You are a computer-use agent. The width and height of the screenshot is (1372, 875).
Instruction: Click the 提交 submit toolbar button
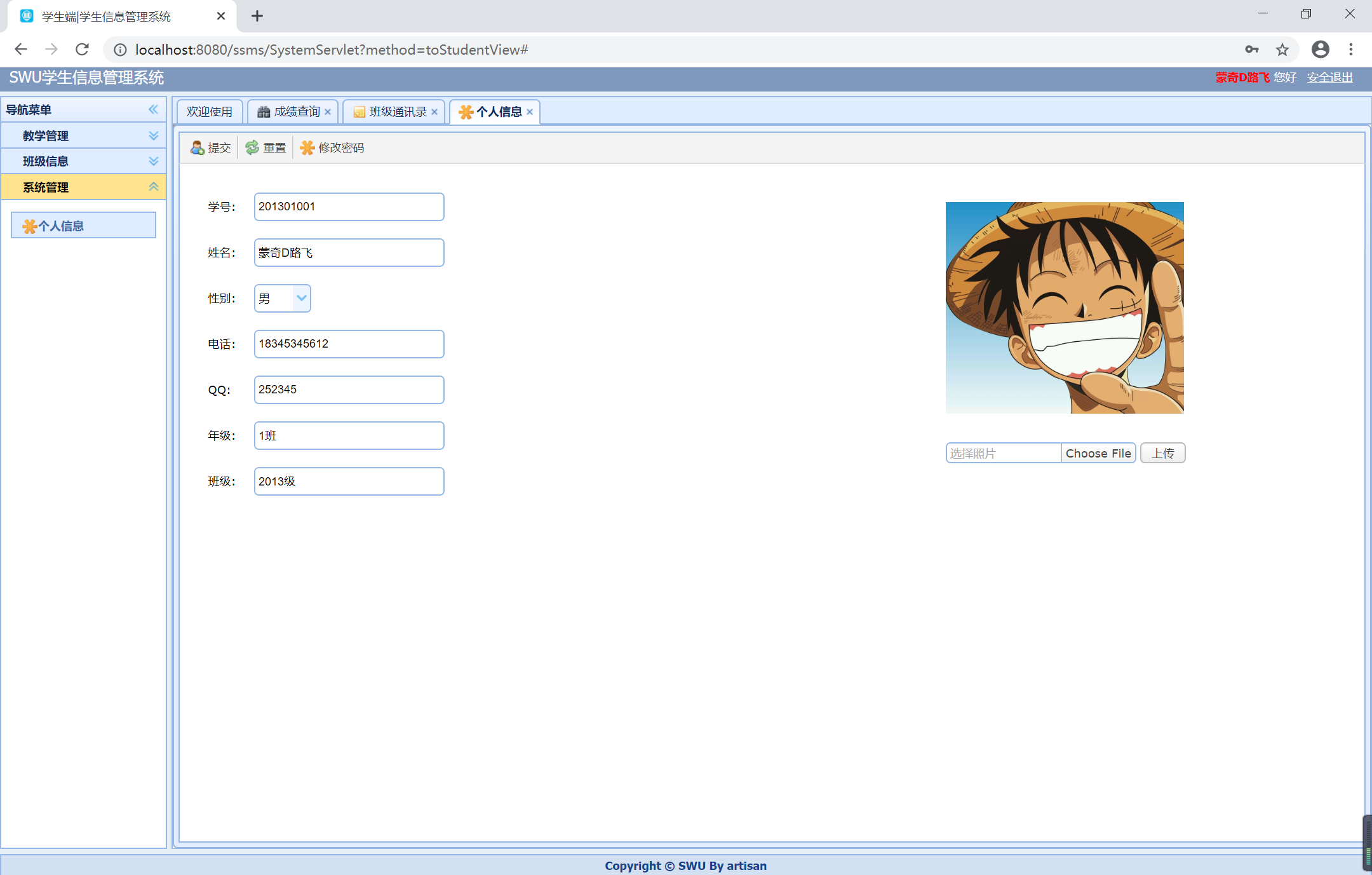210,147
